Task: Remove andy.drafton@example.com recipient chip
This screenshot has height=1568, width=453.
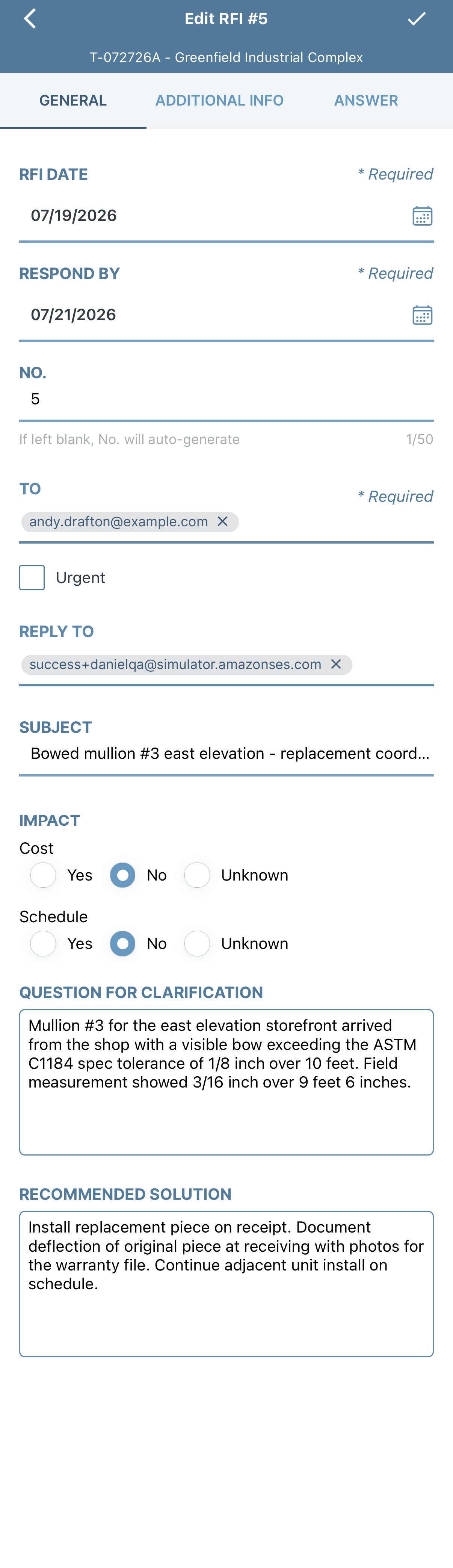Action: coord(223,522)
